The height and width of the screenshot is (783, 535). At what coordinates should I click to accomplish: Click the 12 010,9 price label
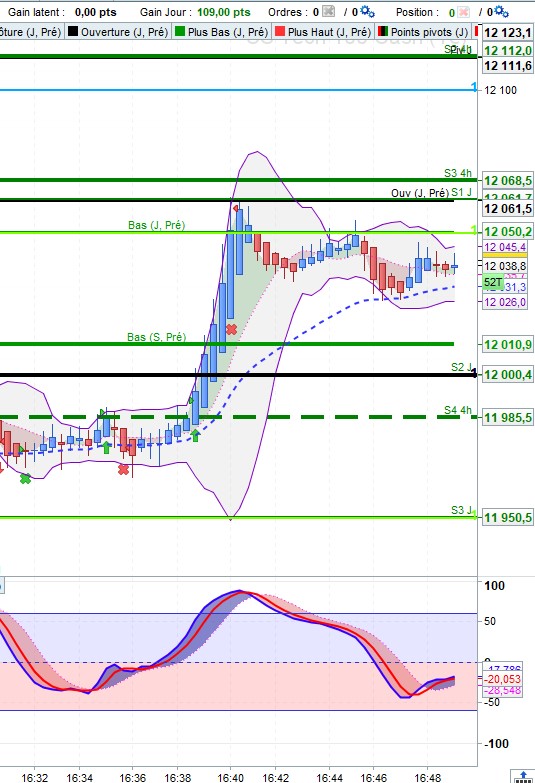click(x=508, y=344)
